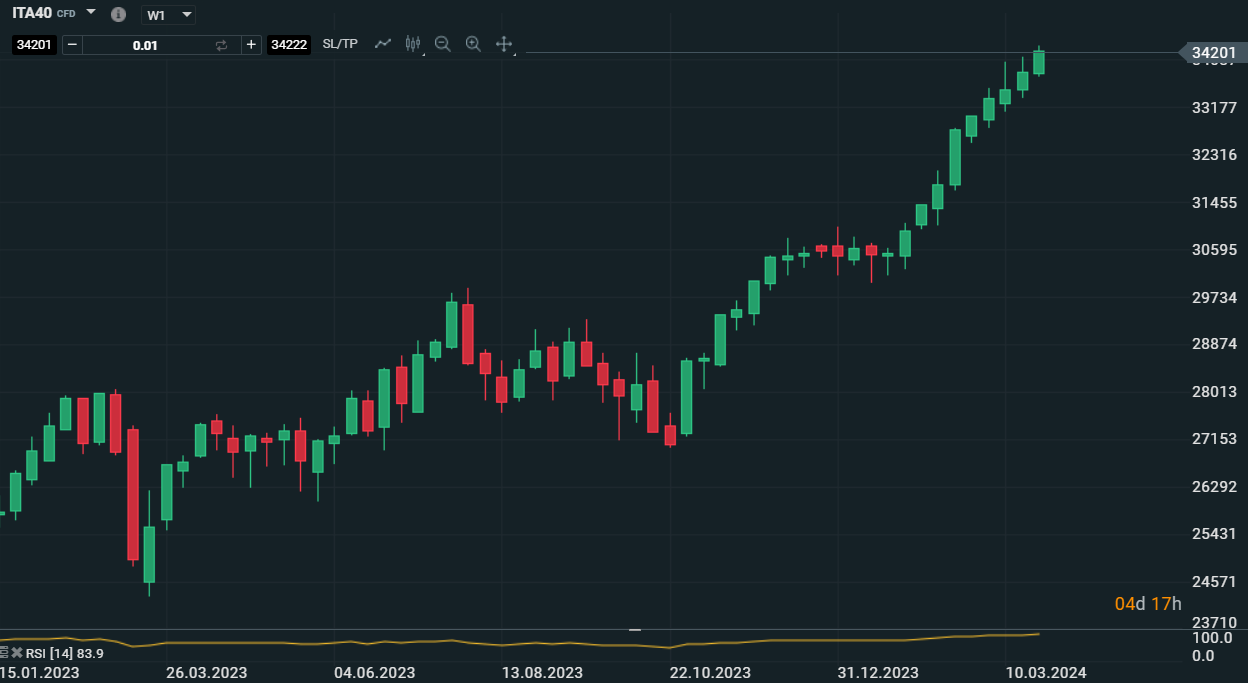Screen dimensions: 1248x683
Task: Click the 31.12.2023 date label
Action: click(878, 673)
